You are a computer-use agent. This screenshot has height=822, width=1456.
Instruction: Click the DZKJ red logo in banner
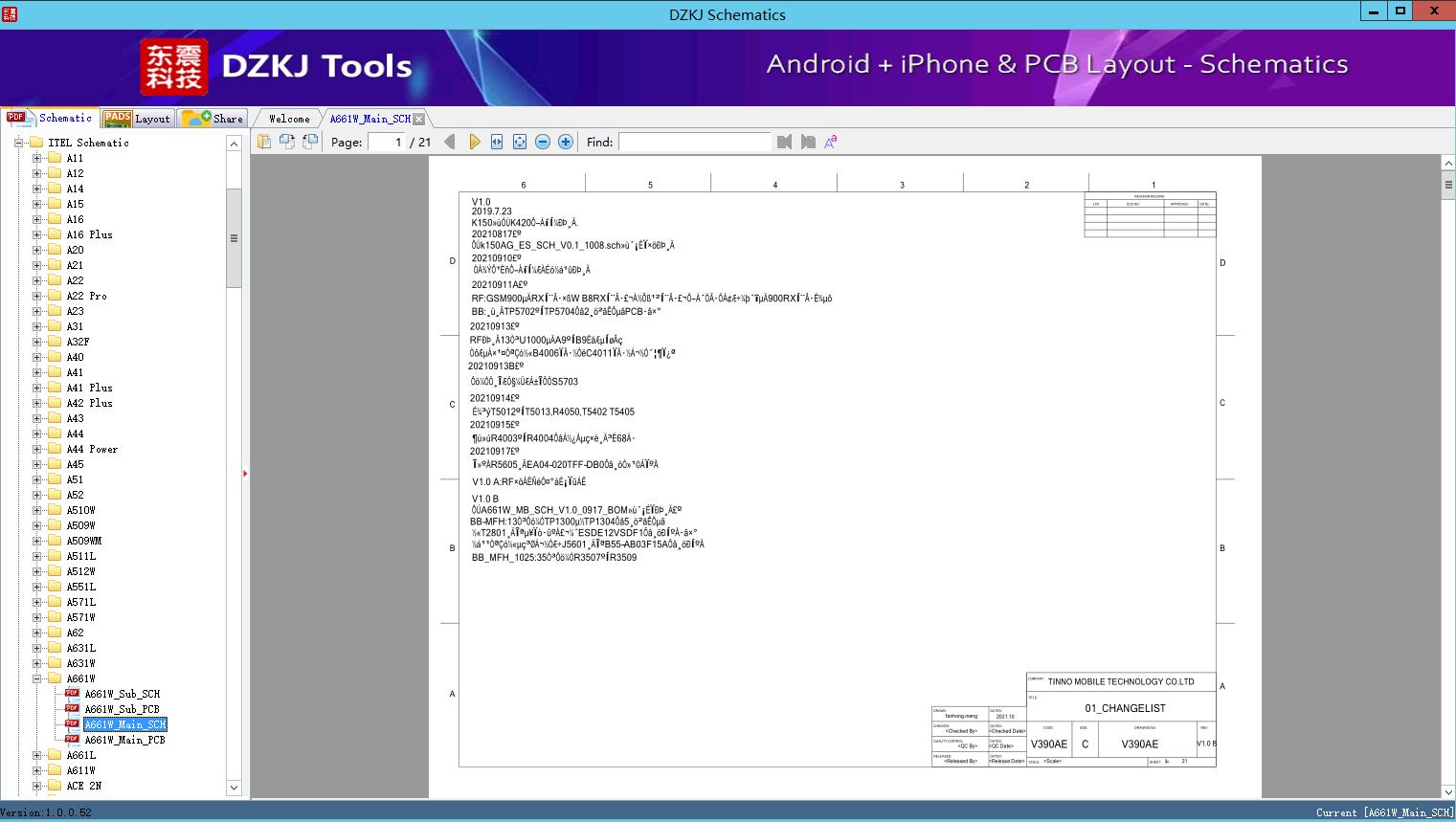174,67
